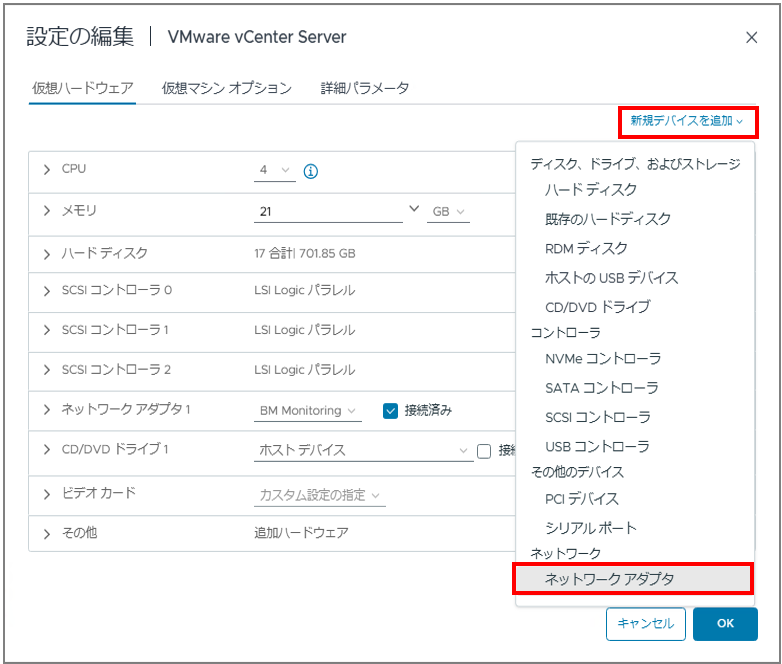Image resolution: width=782 pixels, height=664 pixels.
Task: Expand SCSI コントローラ 0 row
Action: coord(47,290)
